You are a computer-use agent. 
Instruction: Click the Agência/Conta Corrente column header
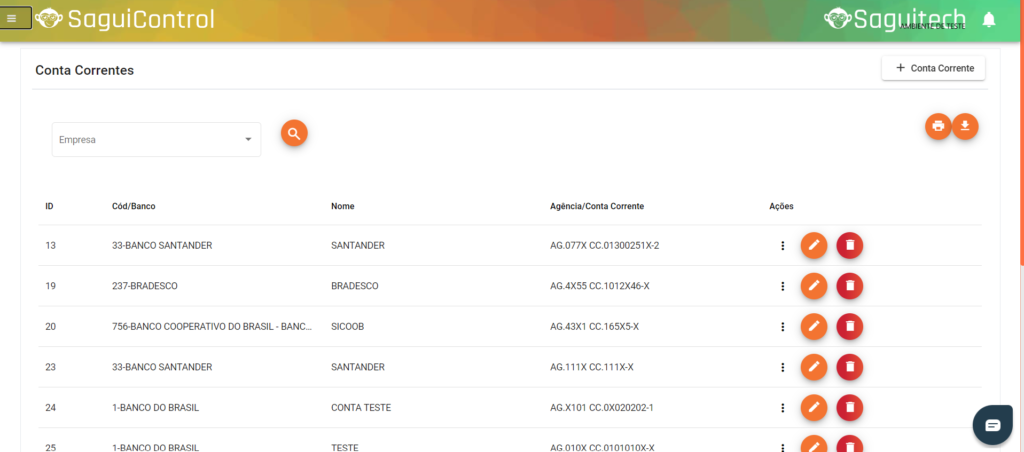point(596,206)
